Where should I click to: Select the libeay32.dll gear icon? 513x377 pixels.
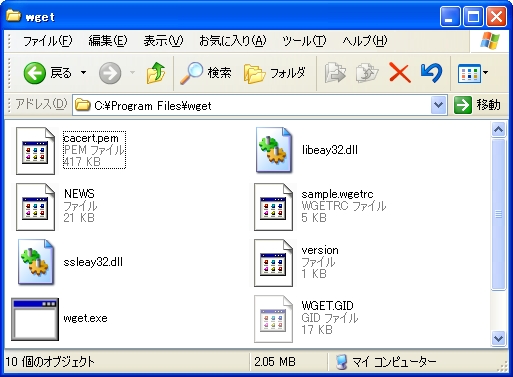274,150
